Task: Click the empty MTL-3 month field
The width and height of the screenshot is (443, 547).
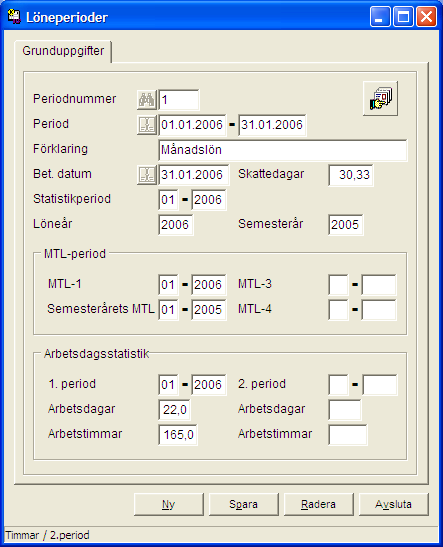Action: [338, 285]
